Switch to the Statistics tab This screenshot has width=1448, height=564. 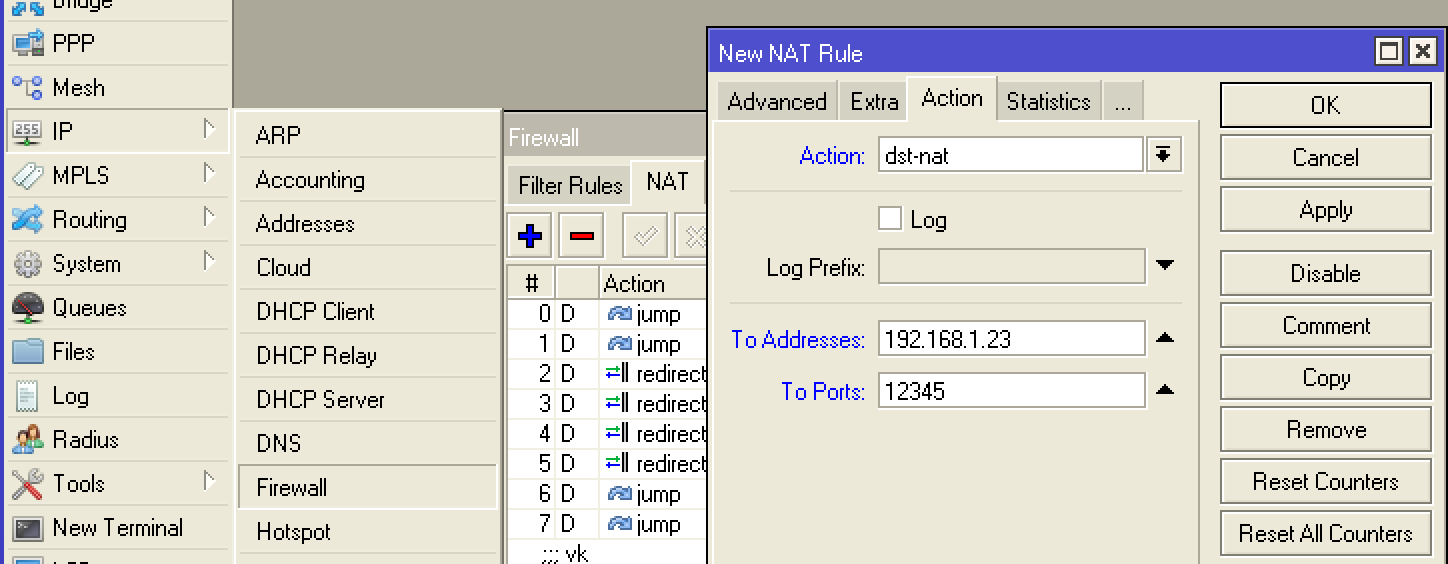(x=1049, y=102)
